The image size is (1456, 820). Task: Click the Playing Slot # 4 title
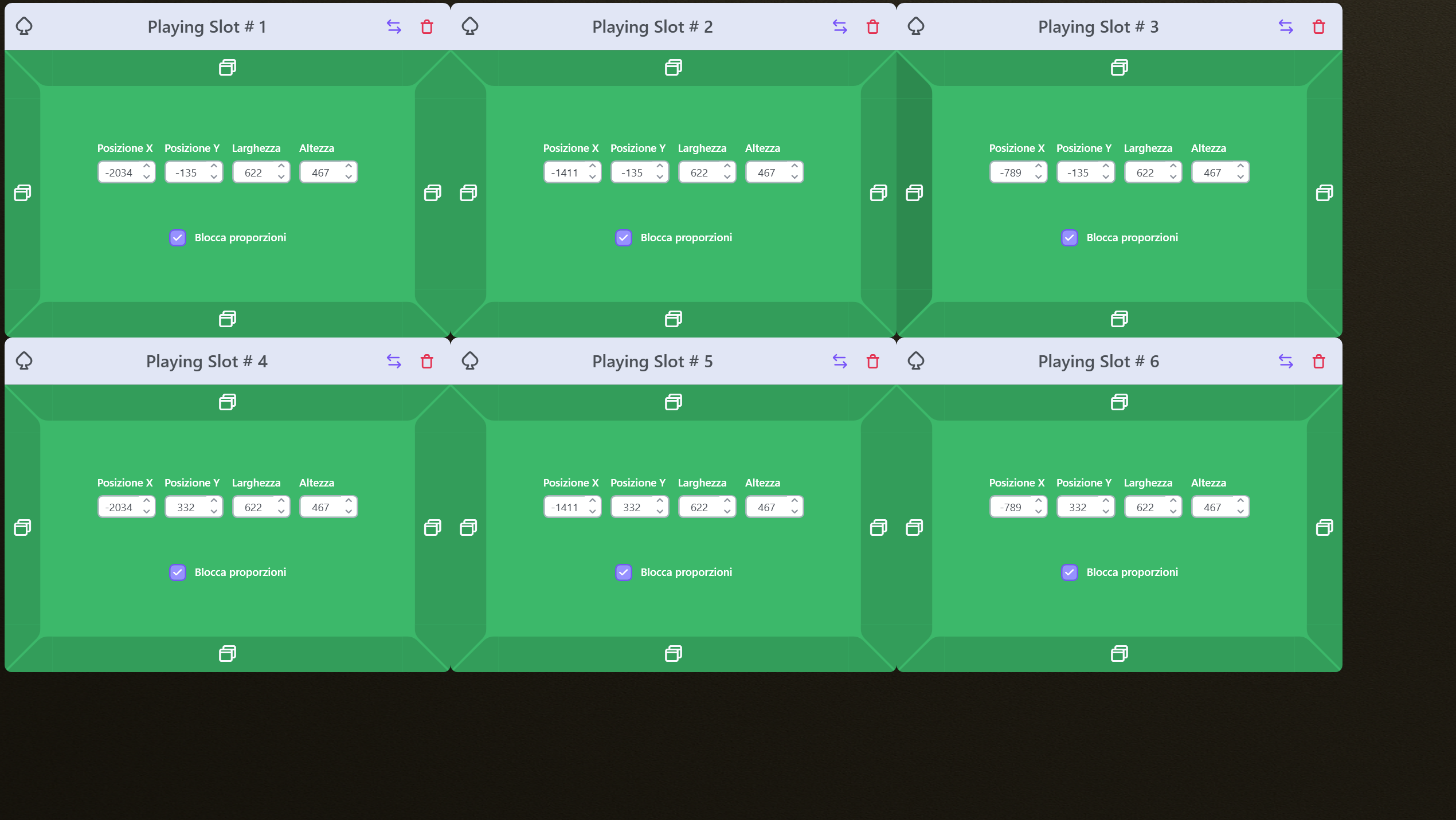pyautogui.click(x=206, y=362)
